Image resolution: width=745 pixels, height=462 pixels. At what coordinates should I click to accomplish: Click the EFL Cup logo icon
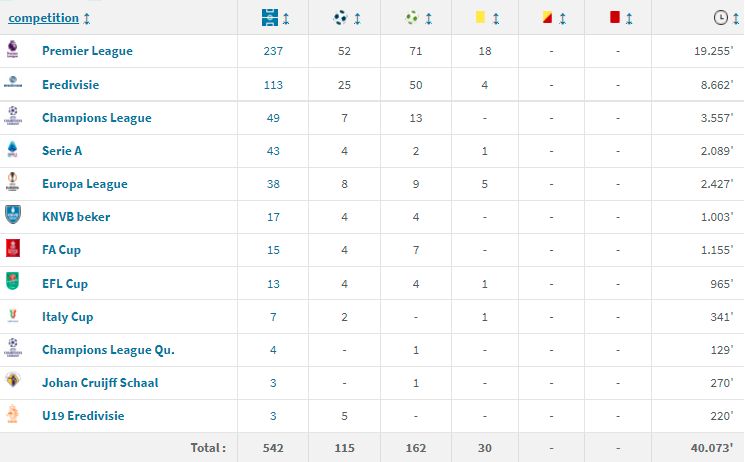click(x=13, y=283)
